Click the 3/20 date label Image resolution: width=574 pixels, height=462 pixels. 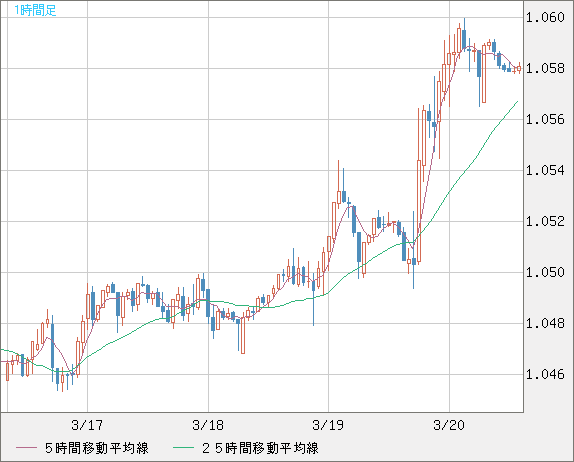click(449, 425)
